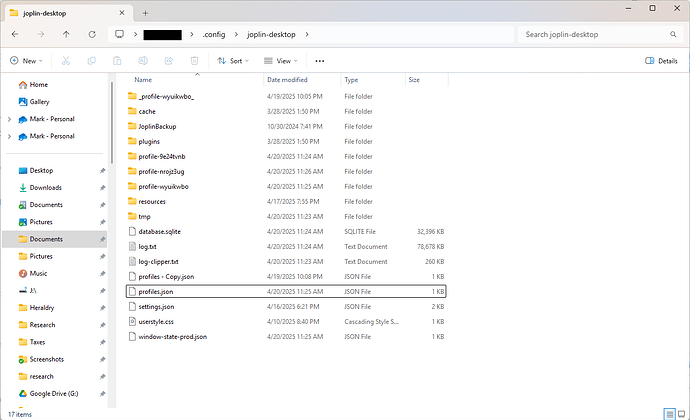Select the profile-wyuikwbo folder
The height and width of the screenshot is (420, 690).
(286, 187)
